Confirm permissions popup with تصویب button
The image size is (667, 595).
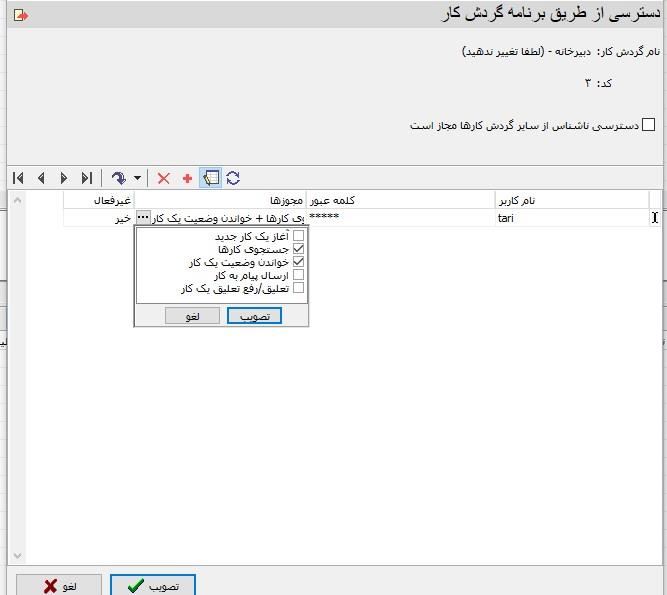(x=254, y=316)
